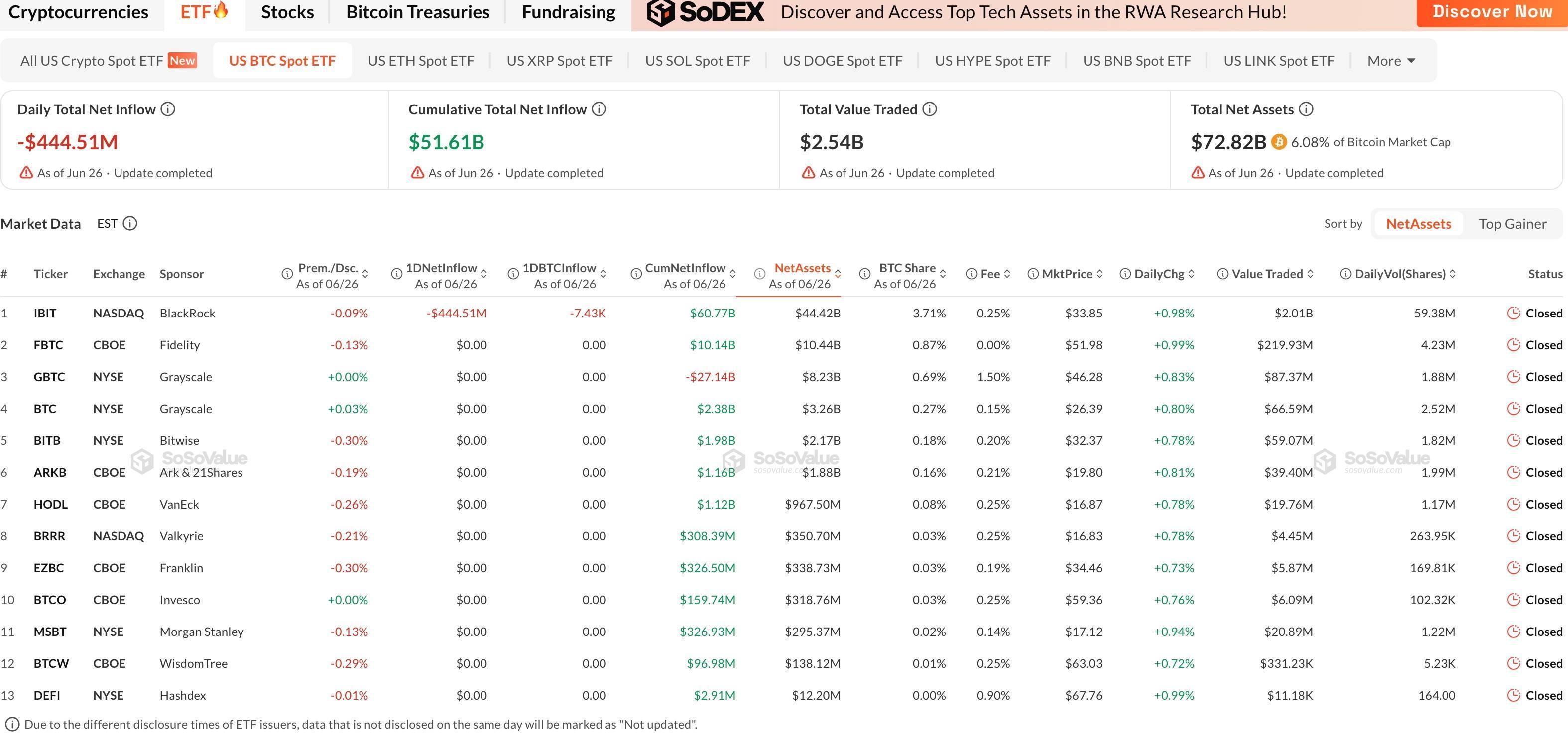1568x737 pixels.
Task: Click the ETF top tab
Action: [204, 12]
